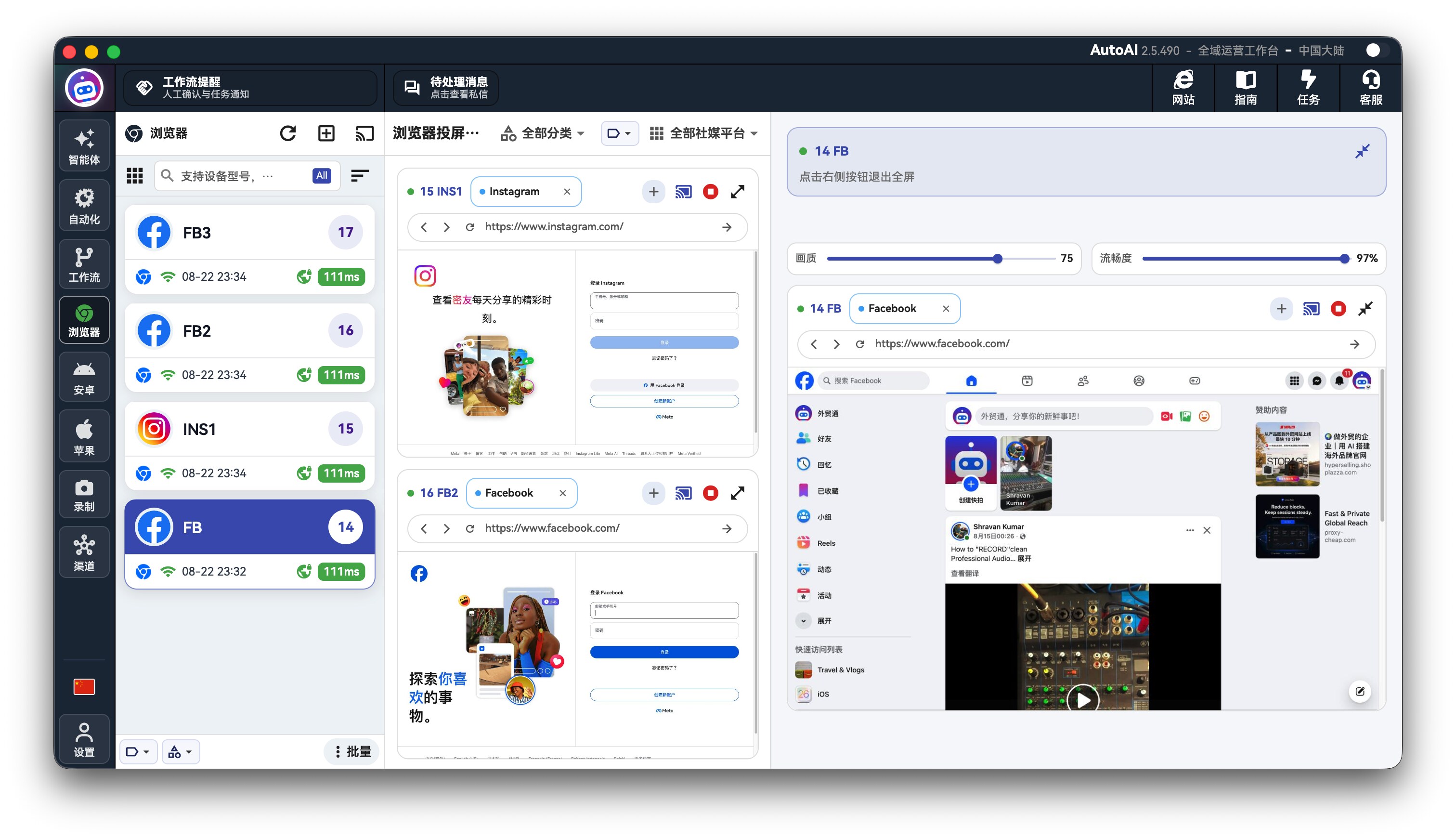Click the cast icon in browser list header

point(364,133)
